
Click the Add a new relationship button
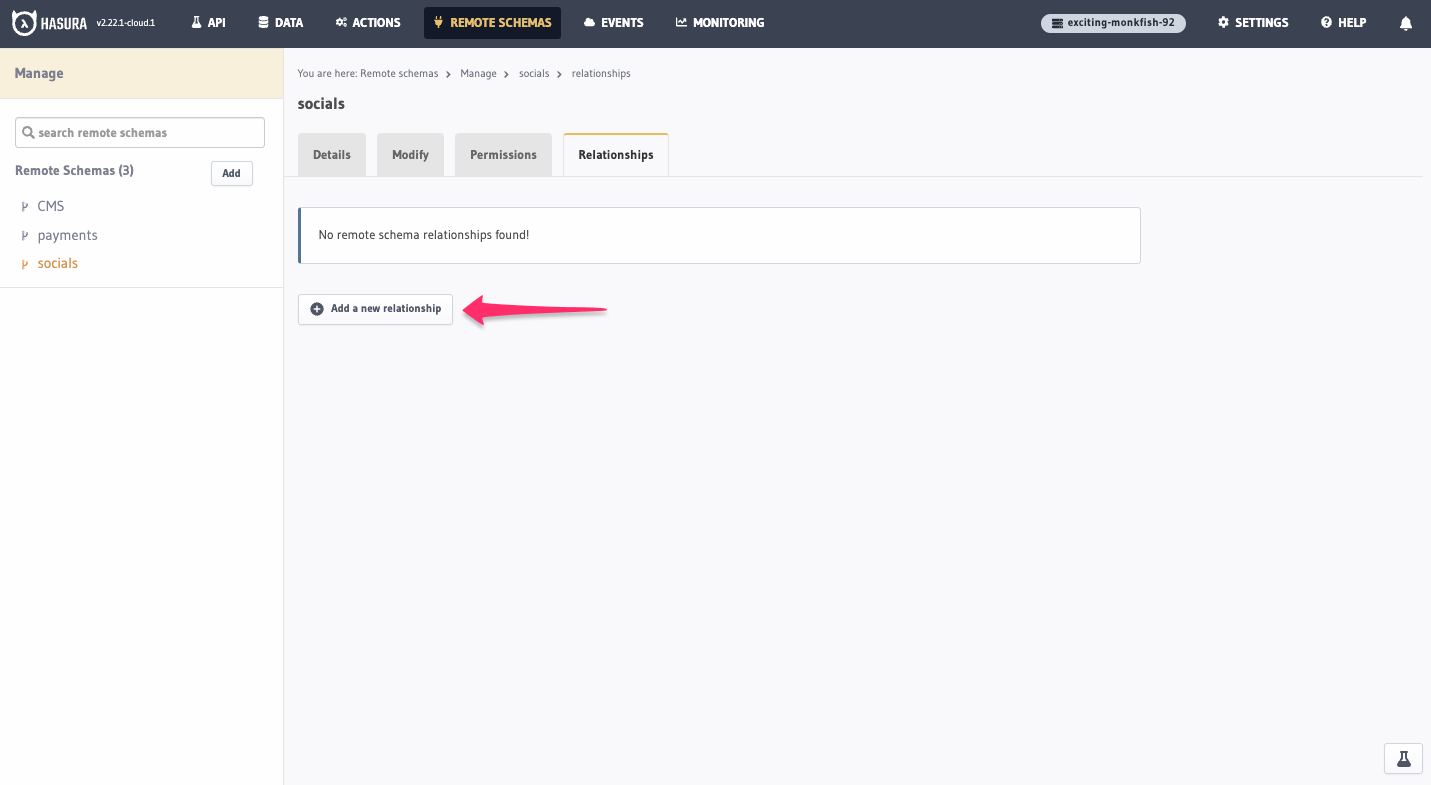375,309
